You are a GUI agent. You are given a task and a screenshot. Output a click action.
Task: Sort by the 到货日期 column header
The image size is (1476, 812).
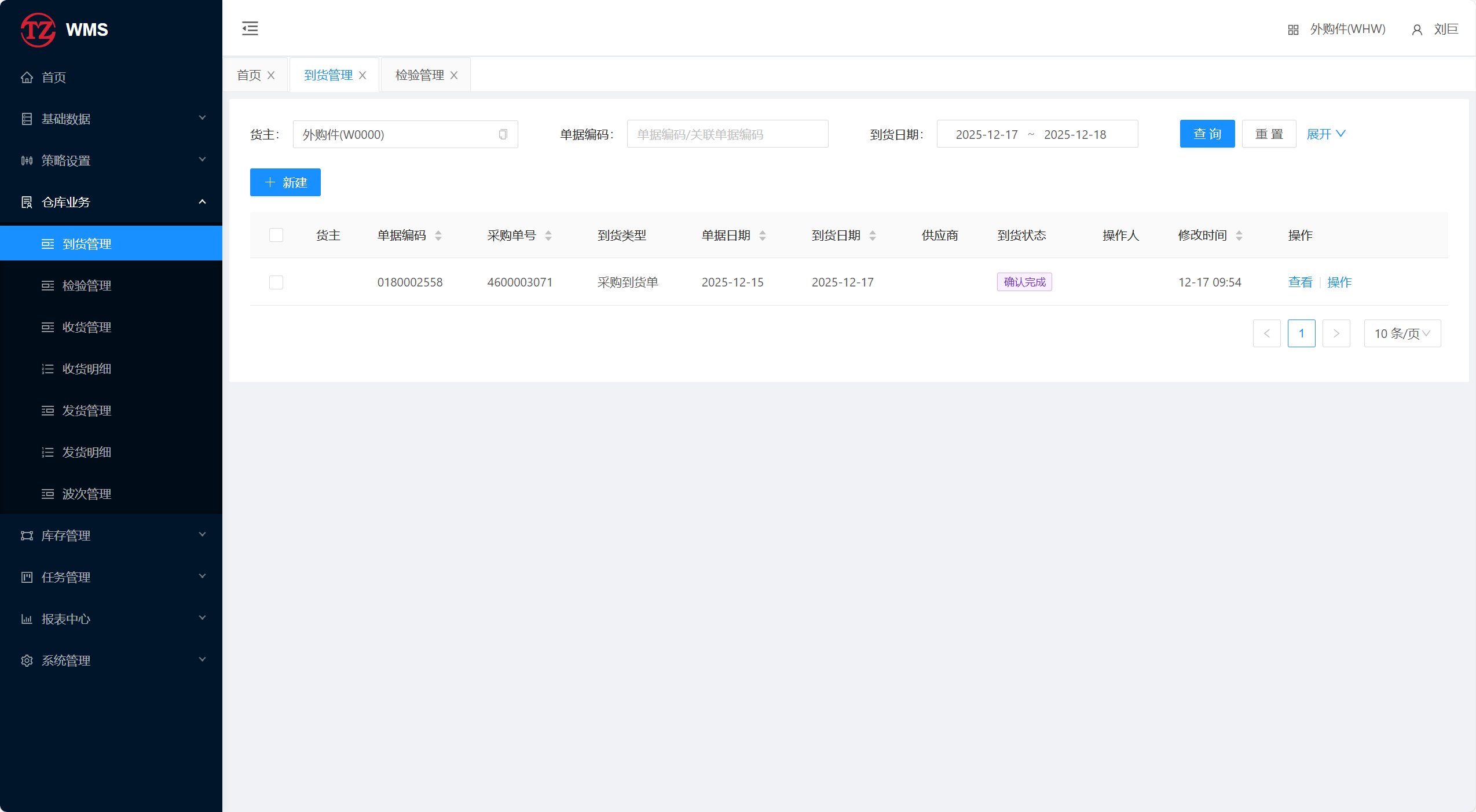pyautogui.click(x=873, y=236)
